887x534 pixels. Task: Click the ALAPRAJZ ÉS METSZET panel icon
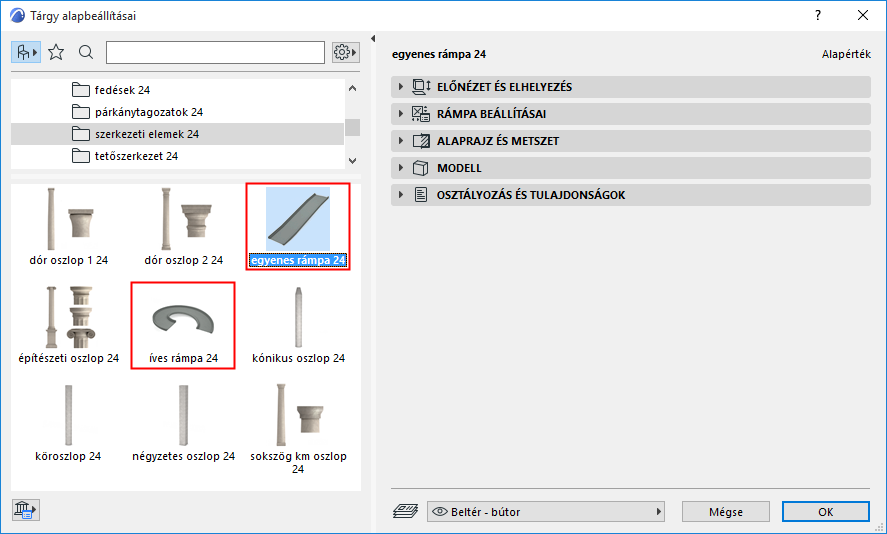click(x=421, y=141)
